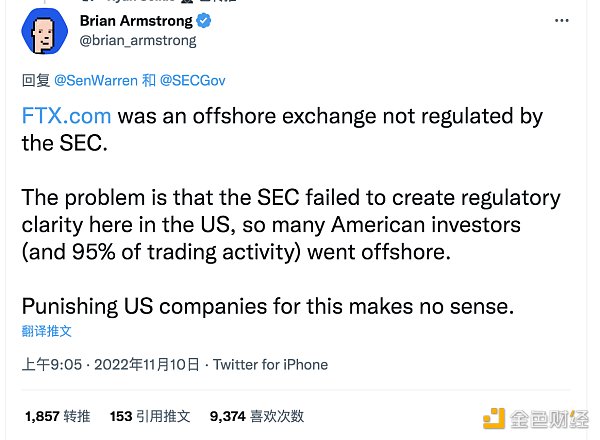
Task: Click the 回复 reply-to label
Action: [x=36, y=81]
